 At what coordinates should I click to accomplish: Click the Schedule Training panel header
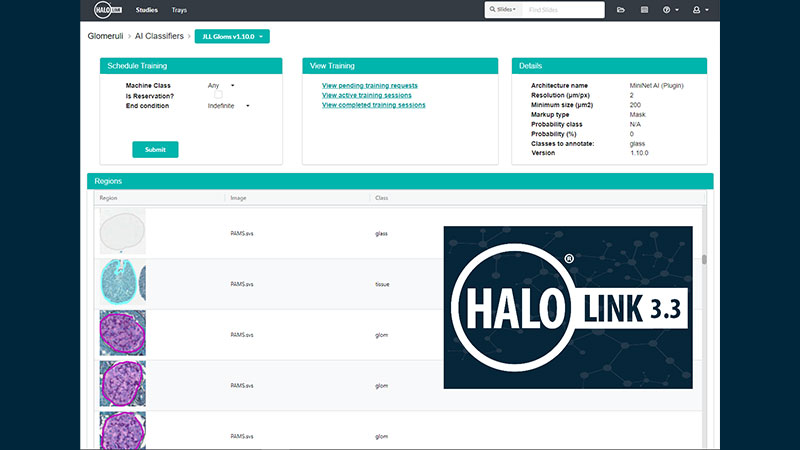coord(191,66)
